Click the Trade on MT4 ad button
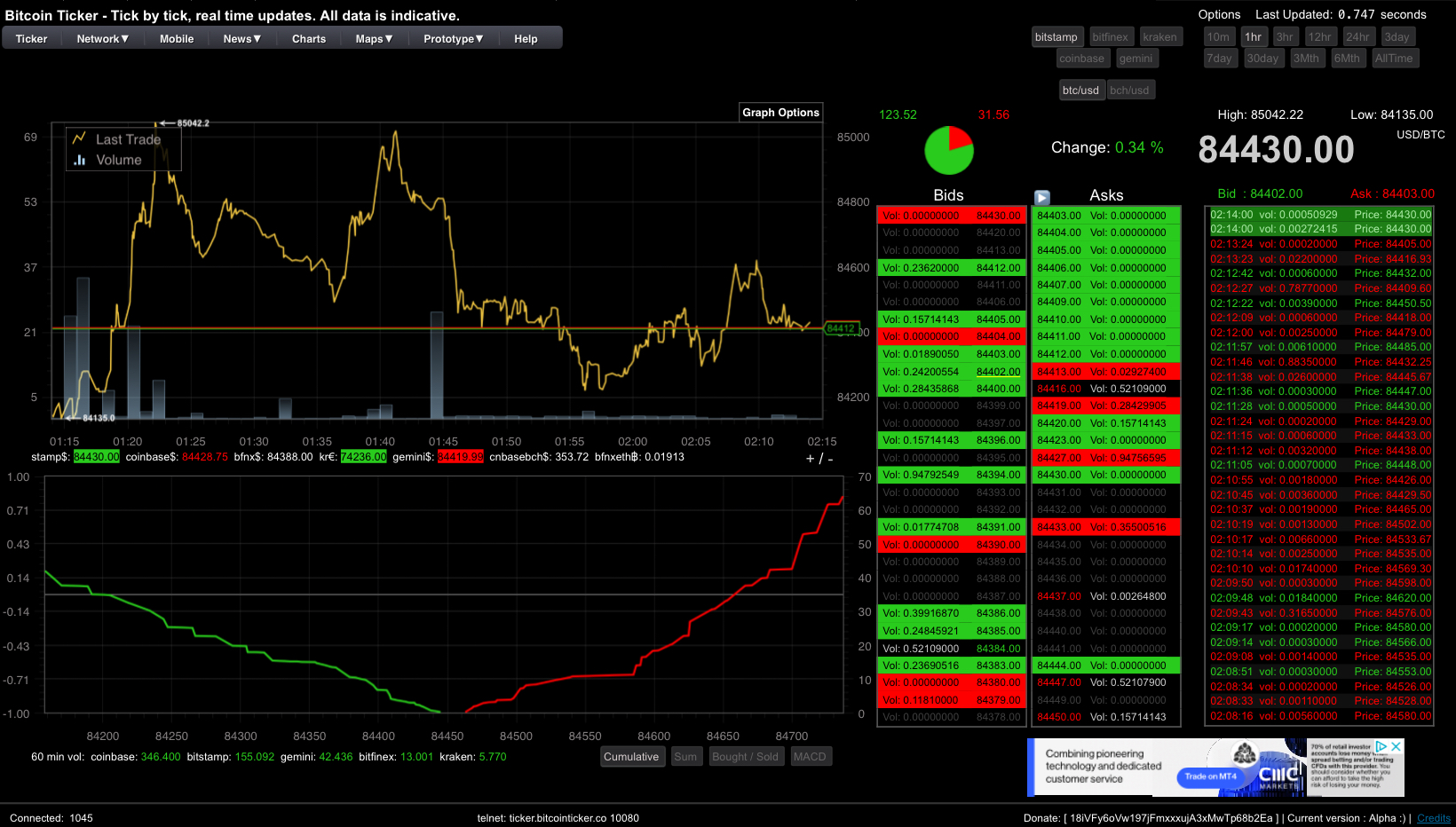1456x827 pixels. coord(1211,776)
